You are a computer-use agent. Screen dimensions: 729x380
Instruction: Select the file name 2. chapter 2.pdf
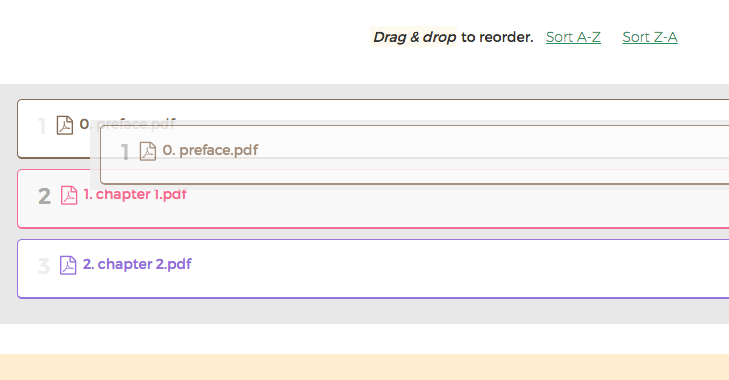click(137, 264)
